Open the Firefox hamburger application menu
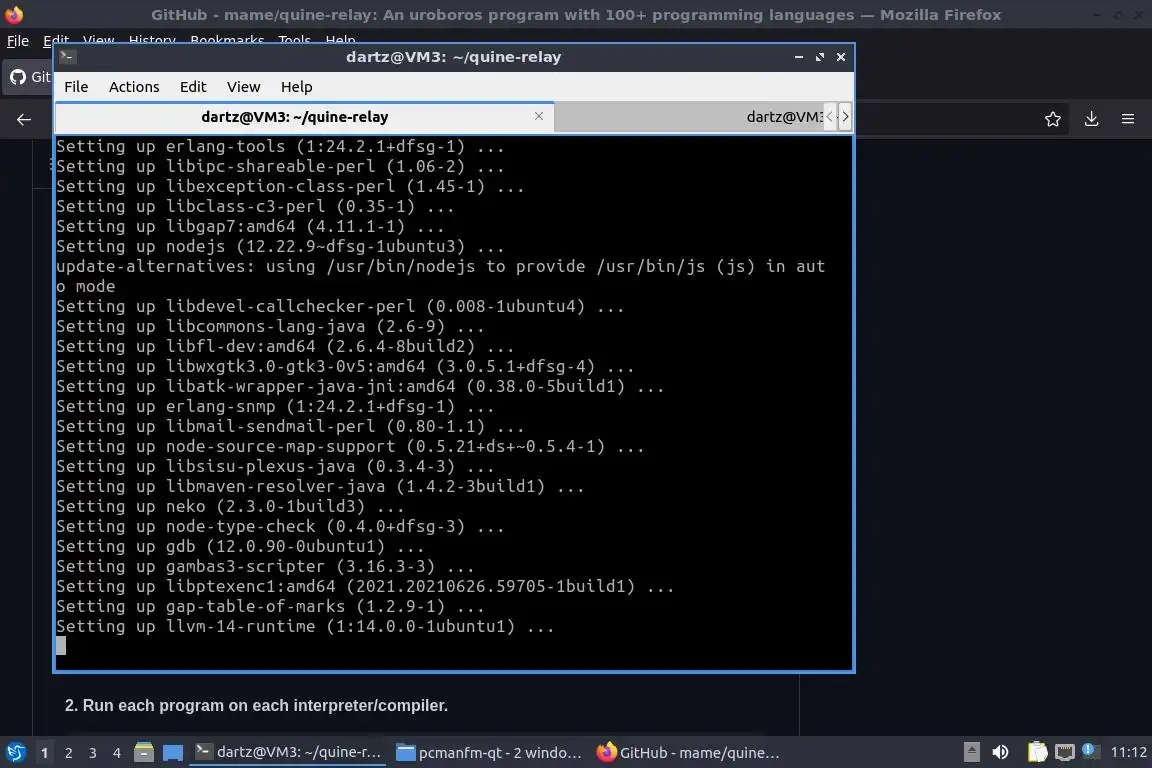 (1128, 119)
